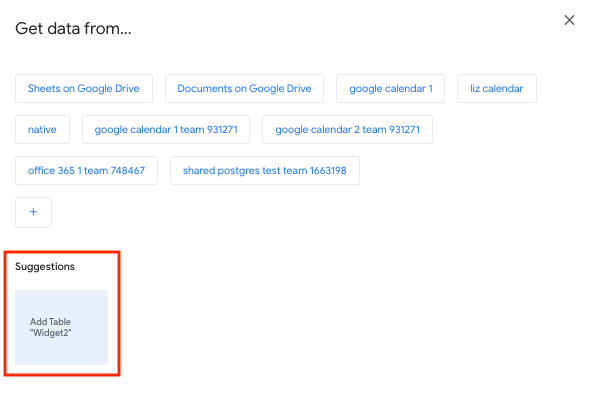Pick the native data source
594x408 pixels.
point(42,130)
